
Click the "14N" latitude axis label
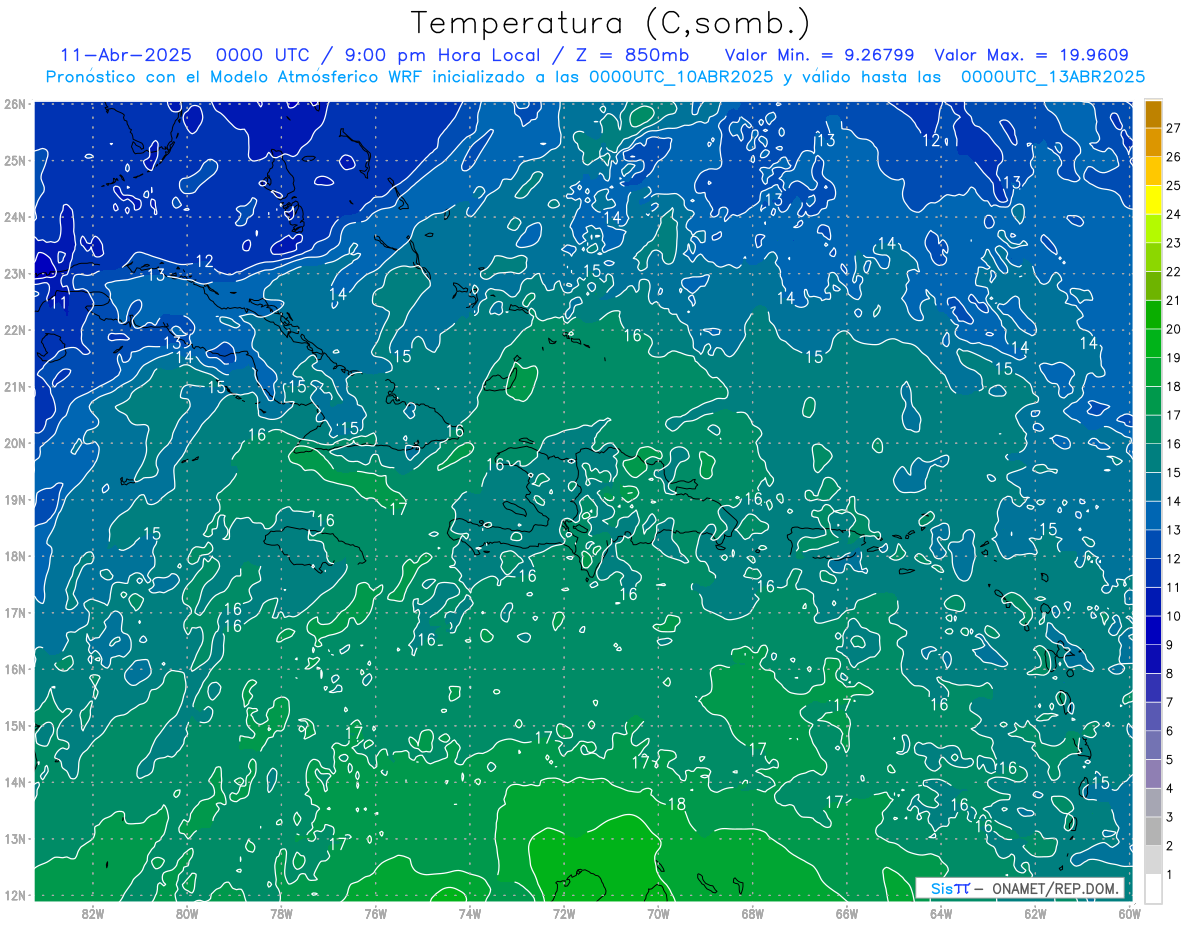[x=15, y=782]
